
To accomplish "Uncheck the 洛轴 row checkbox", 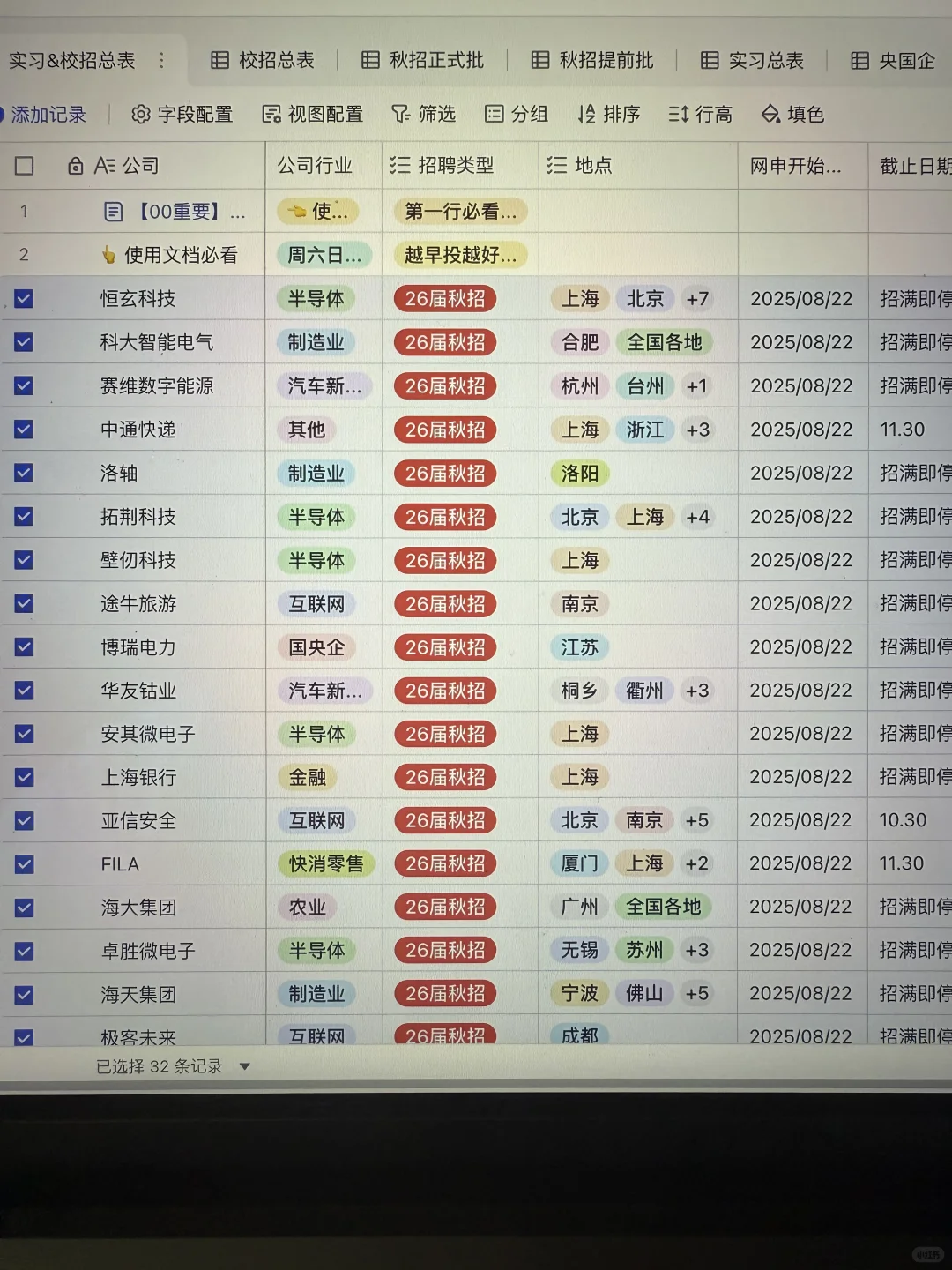I will (24, 473).
